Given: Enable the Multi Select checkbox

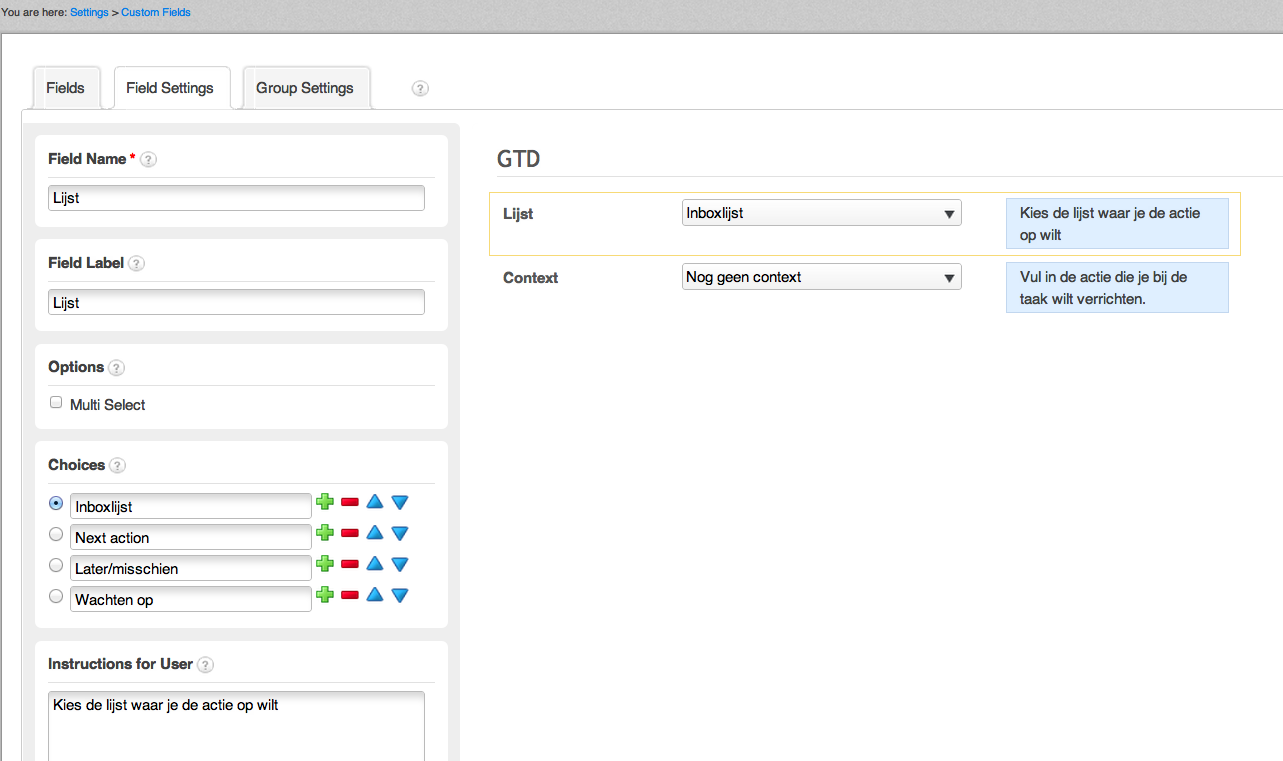Looking at the screenshot, I should (x=56, y=403).
